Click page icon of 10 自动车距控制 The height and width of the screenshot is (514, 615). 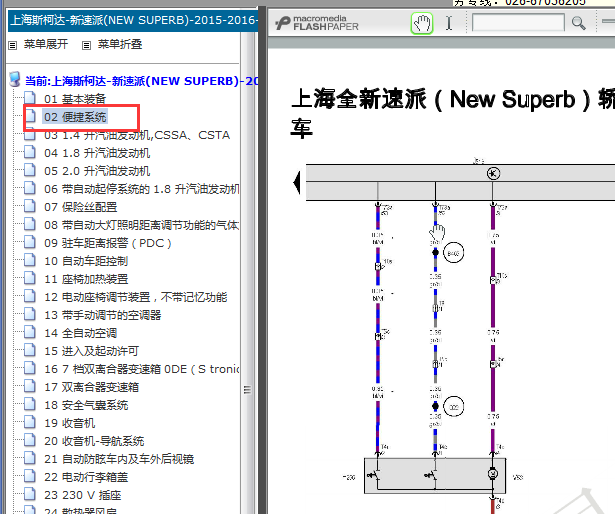(30, 260)
